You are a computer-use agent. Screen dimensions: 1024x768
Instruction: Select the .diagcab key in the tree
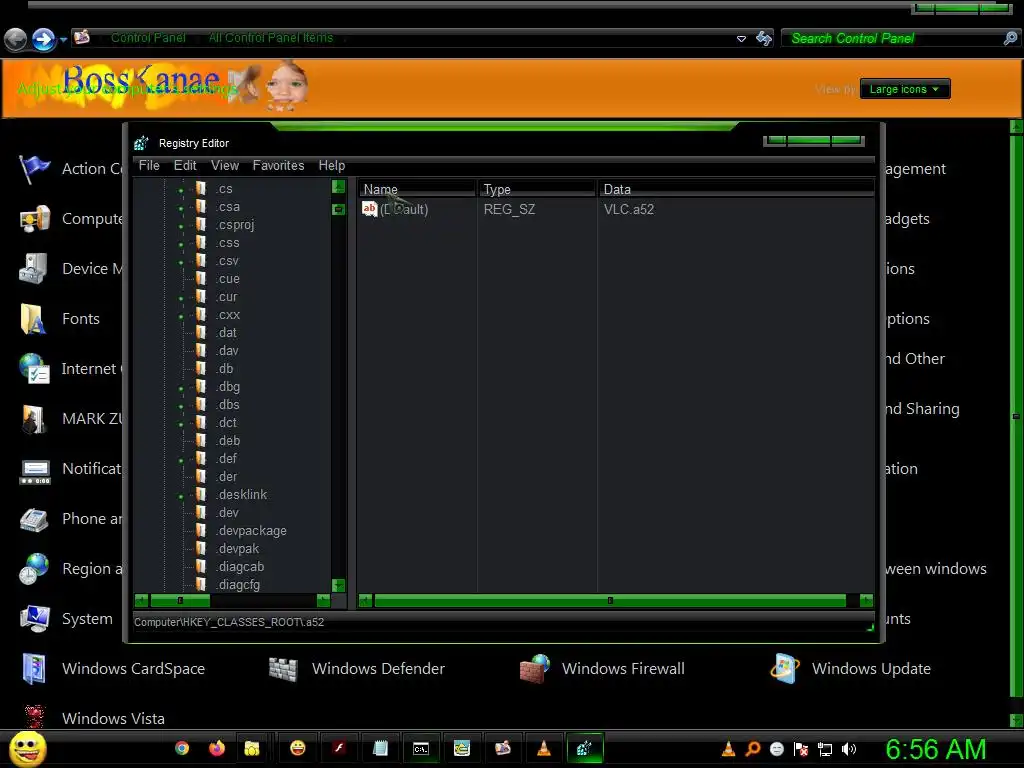[x=240, y=567]
